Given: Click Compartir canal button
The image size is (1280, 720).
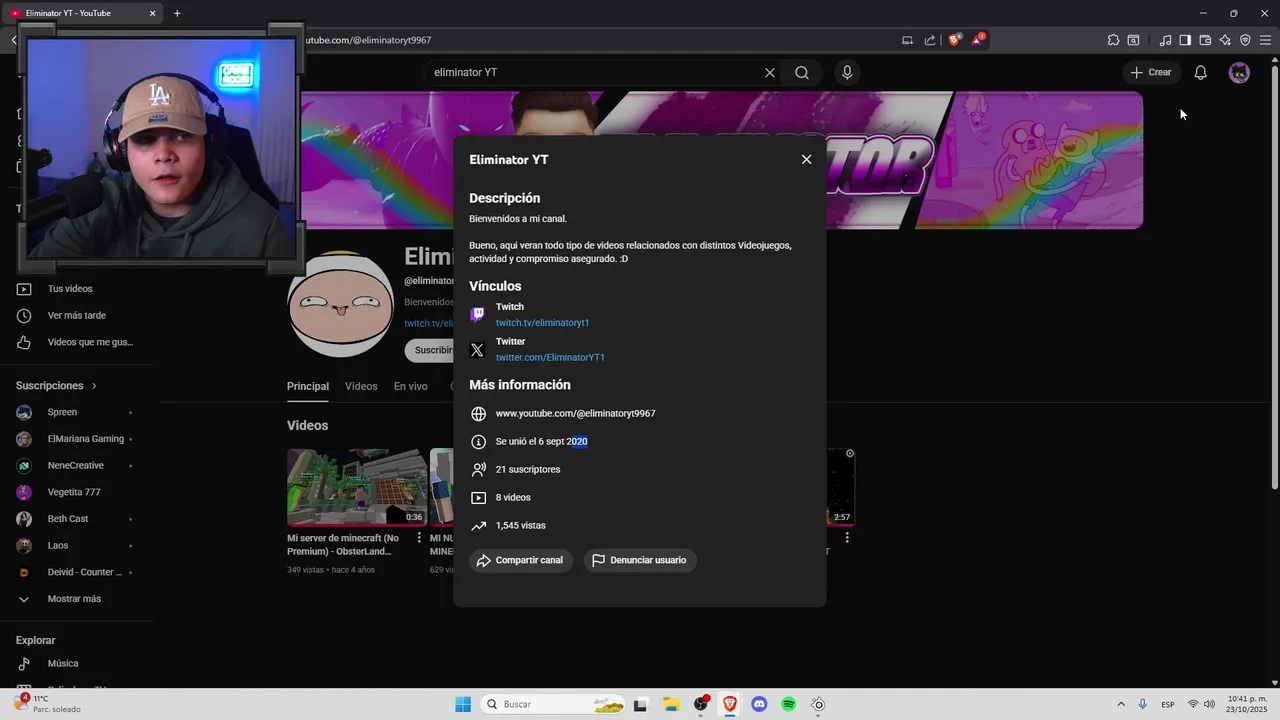Looking at the screenshot, I should pyautogui.click(x=520, y=560).
